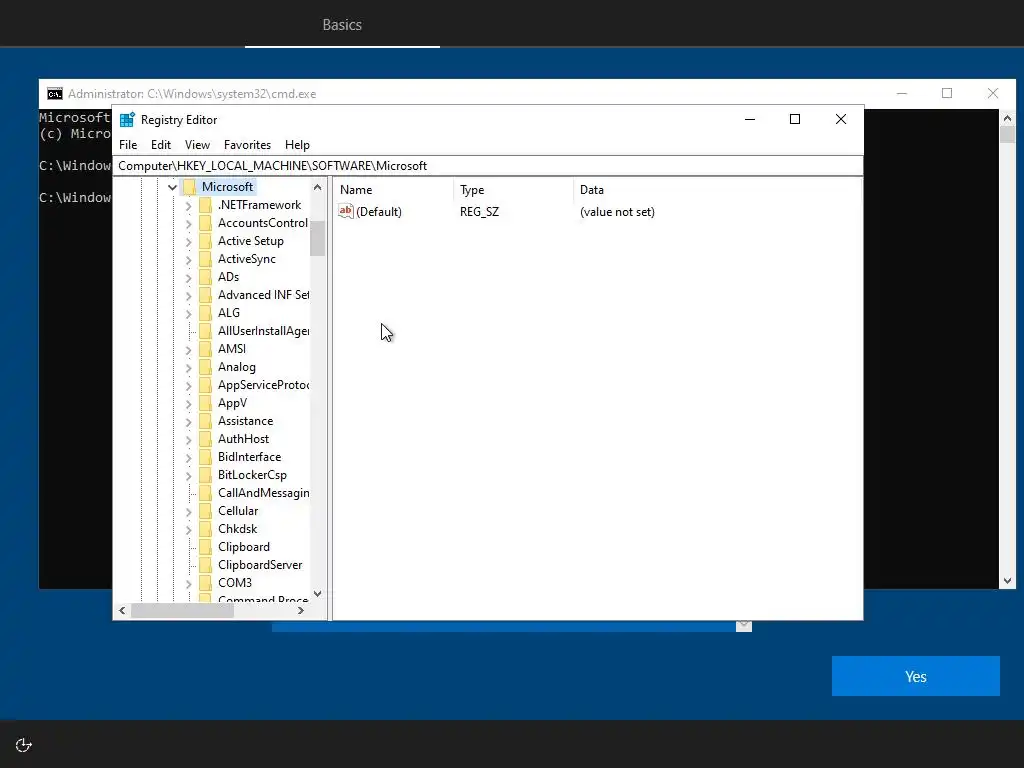Select the Advanced INF Setup folder icon
Image resolution: width=1024 pixels, height=768 pixels.
[205, 295]
